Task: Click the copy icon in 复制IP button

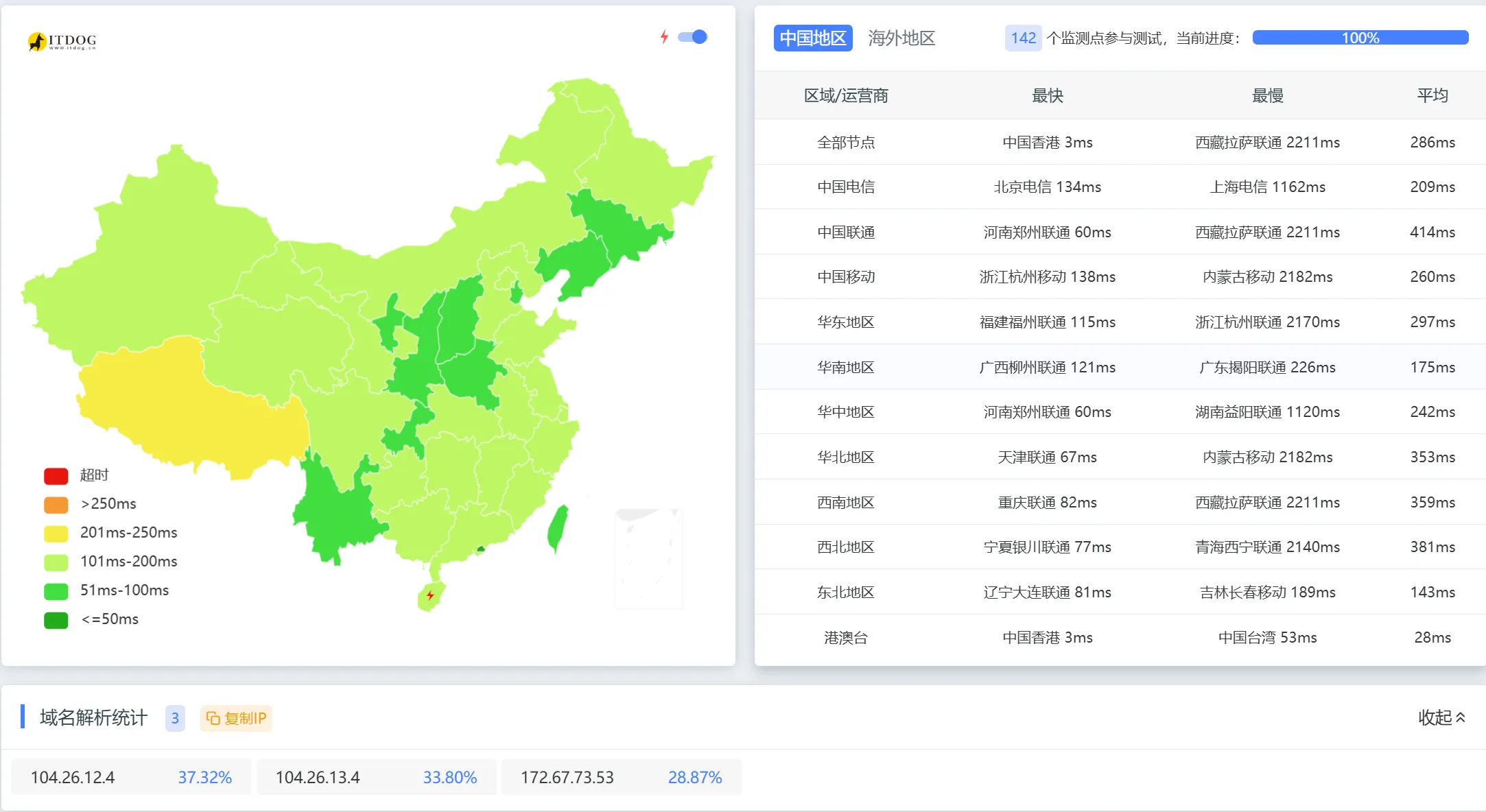Action: tap(213, 718)
